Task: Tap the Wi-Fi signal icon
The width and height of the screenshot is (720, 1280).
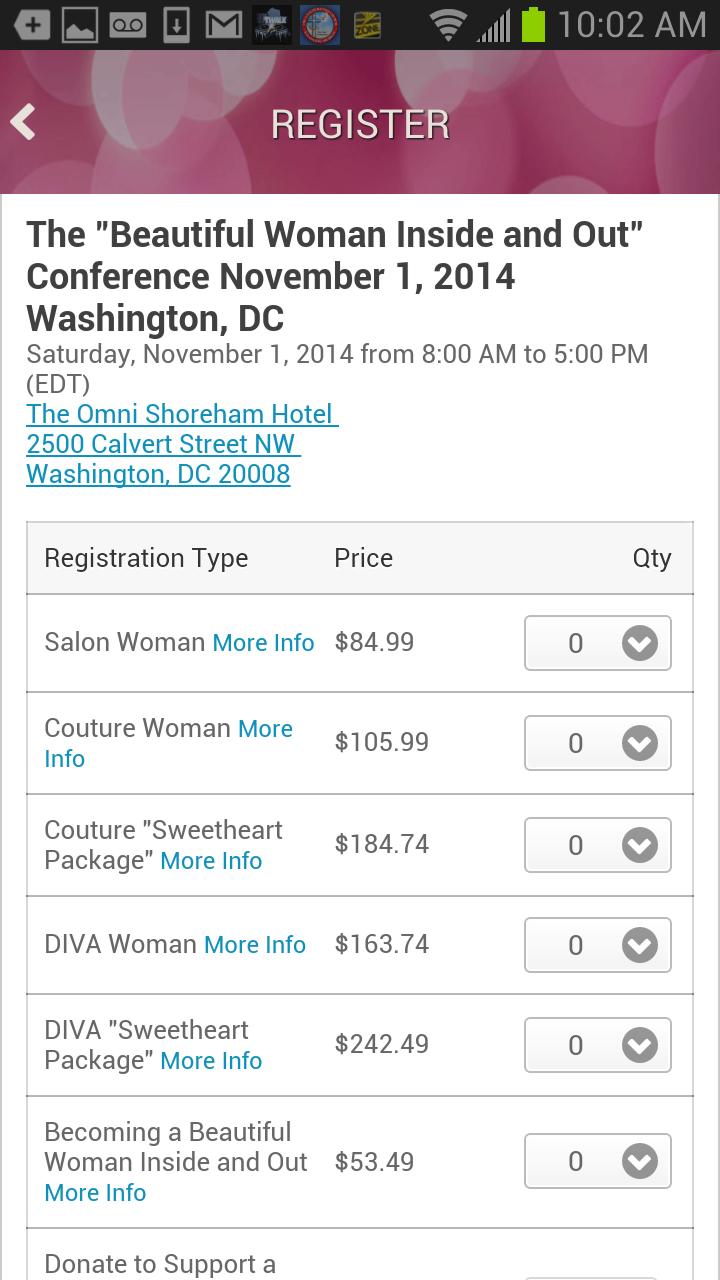Action: click(448, 25)
